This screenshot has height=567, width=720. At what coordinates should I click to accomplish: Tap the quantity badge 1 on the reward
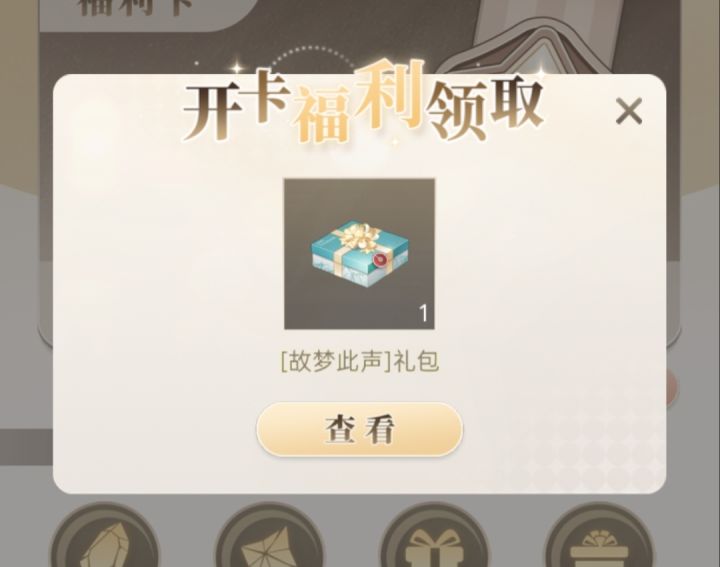[424, 314]
